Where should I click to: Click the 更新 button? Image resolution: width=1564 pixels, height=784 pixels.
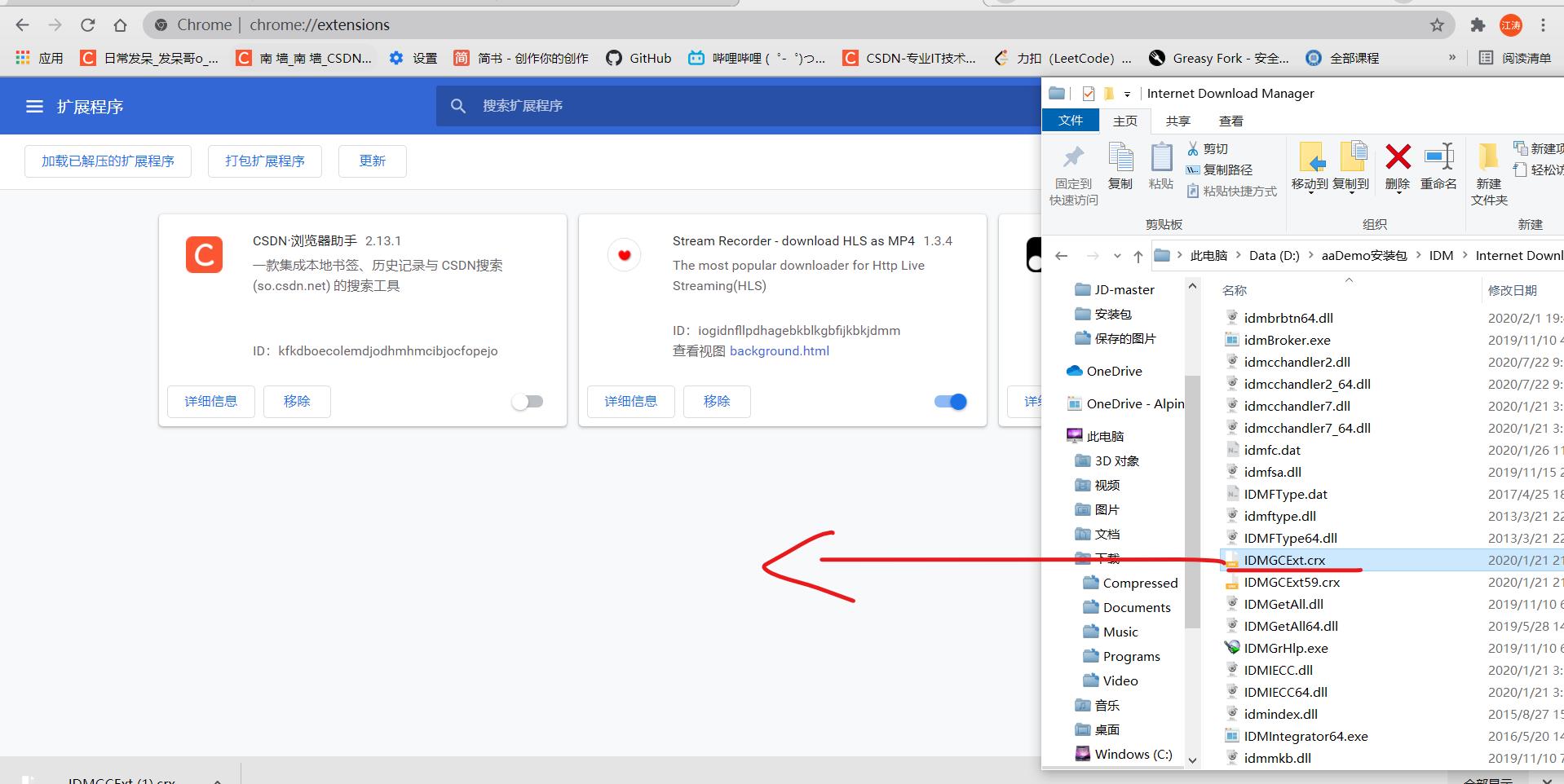tap(373, 161)
